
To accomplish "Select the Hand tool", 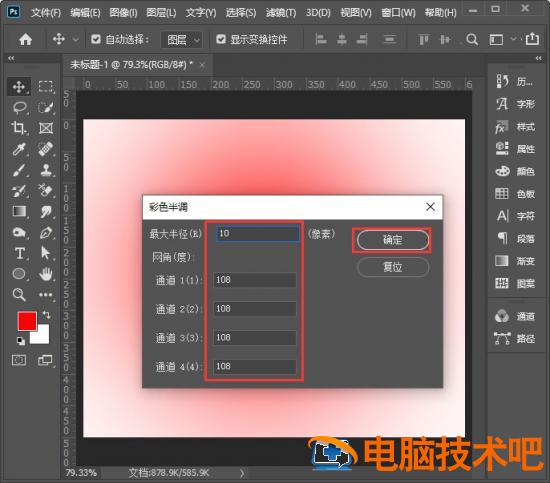I will click(46, 274).
